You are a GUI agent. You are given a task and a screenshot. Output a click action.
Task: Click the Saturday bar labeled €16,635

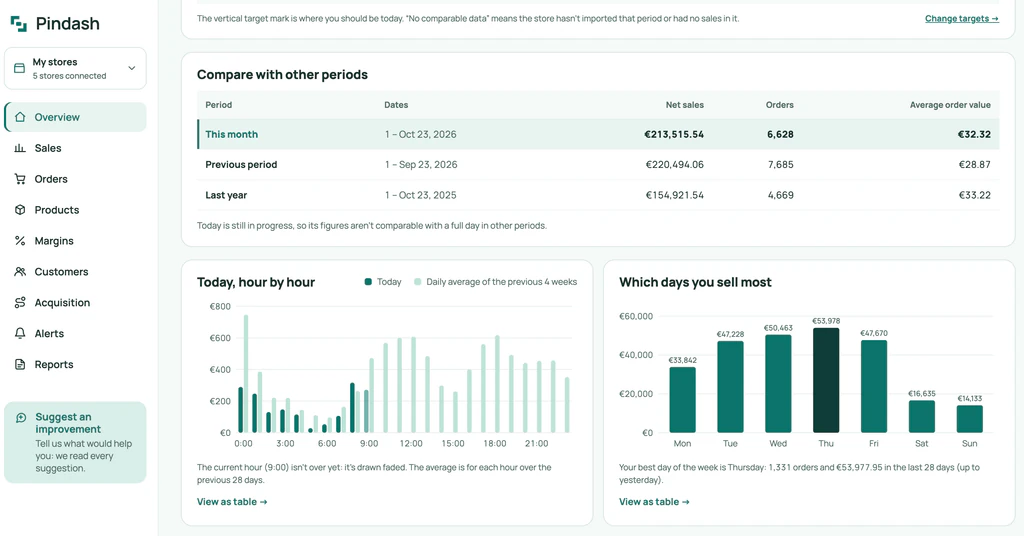(921, 417)
